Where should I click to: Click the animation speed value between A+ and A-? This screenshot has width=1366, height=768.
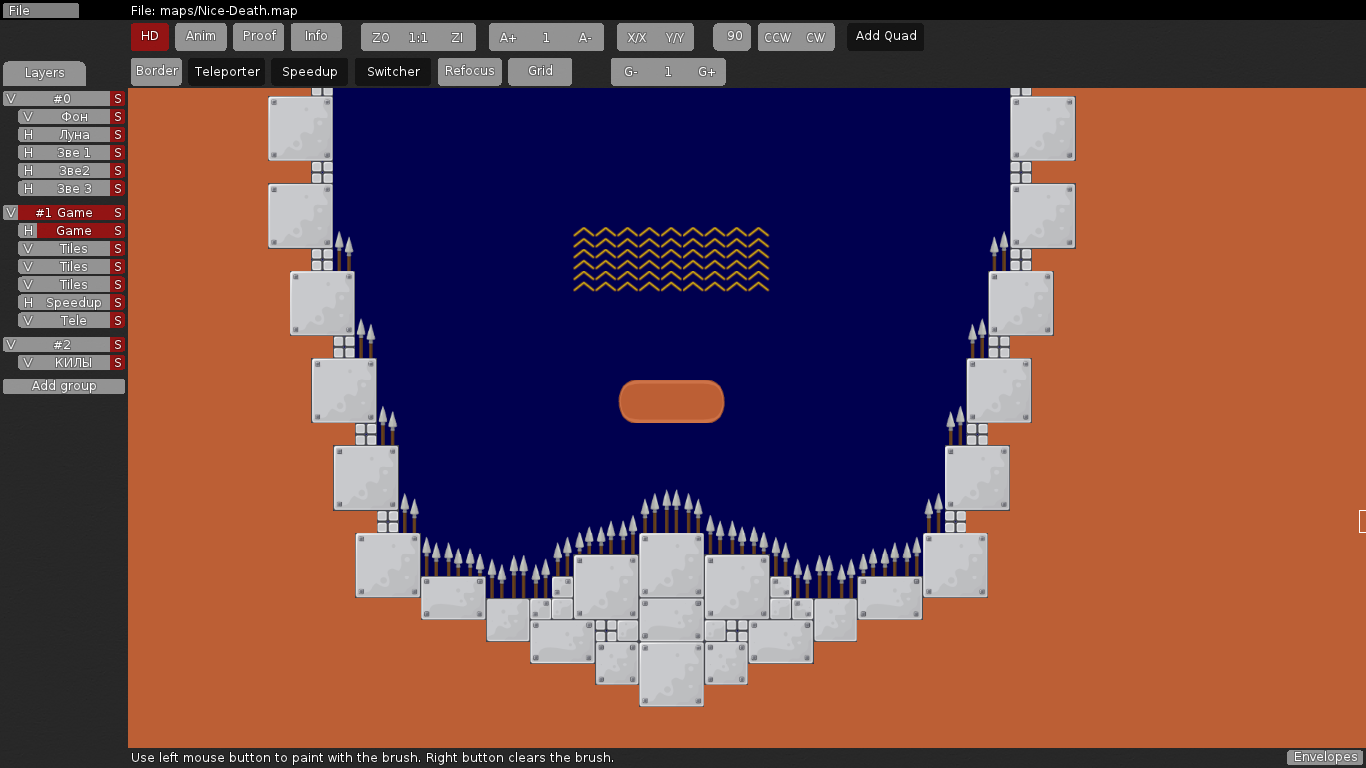coord(546,37)
